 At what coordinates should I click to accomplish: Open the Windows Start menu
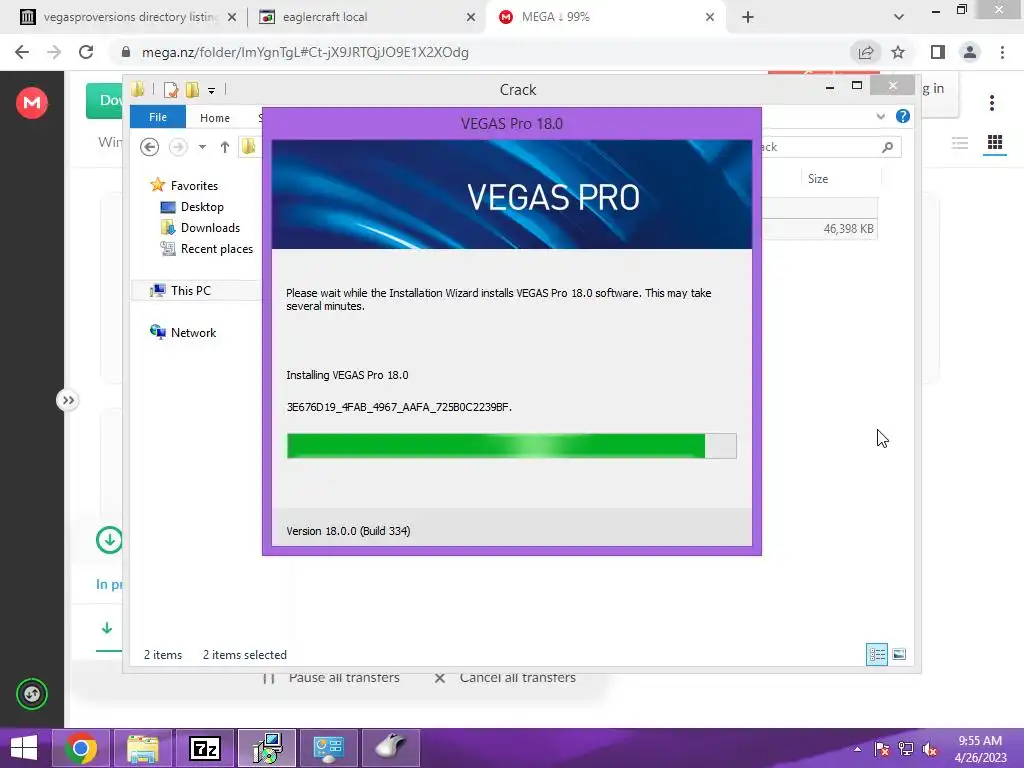pyautogui.click(x=24, y=748)
